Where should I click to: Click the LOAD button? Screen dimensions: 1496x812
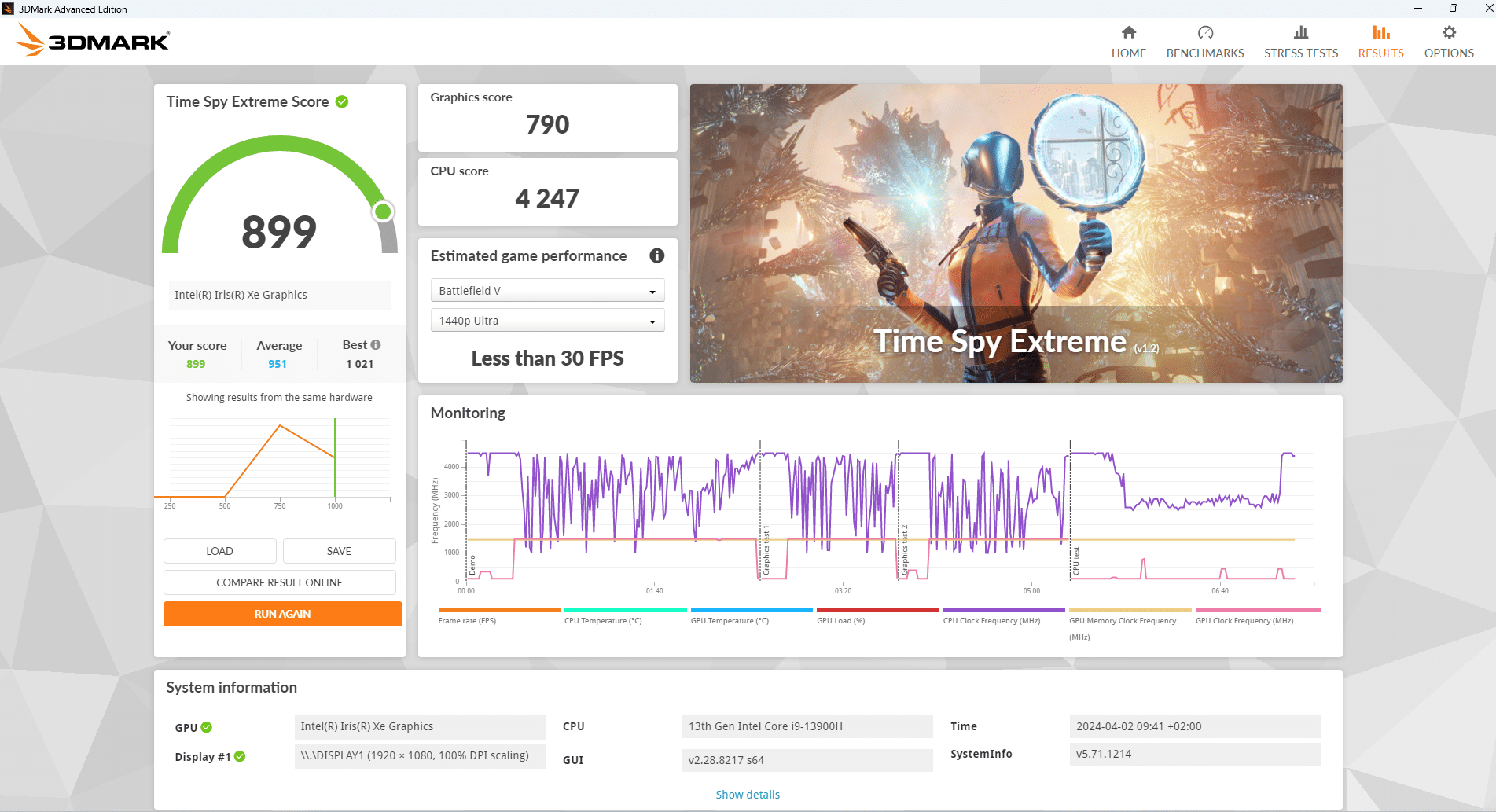[x=219, y=551]
